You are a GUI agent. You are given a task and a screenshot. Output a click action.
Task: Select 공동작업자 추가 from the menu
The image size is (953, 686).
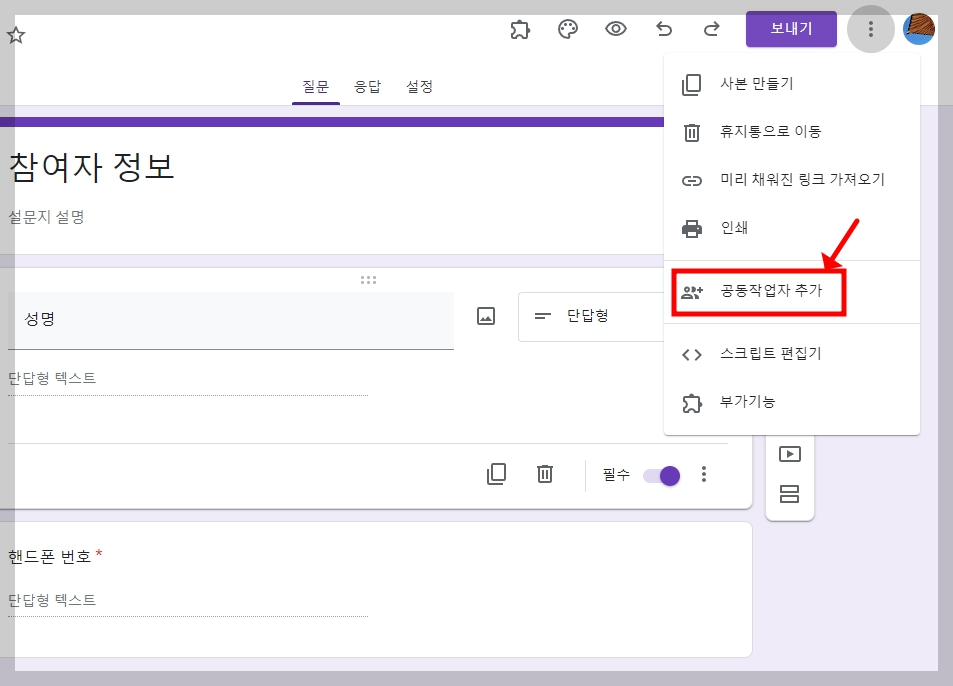coord(770,293)
